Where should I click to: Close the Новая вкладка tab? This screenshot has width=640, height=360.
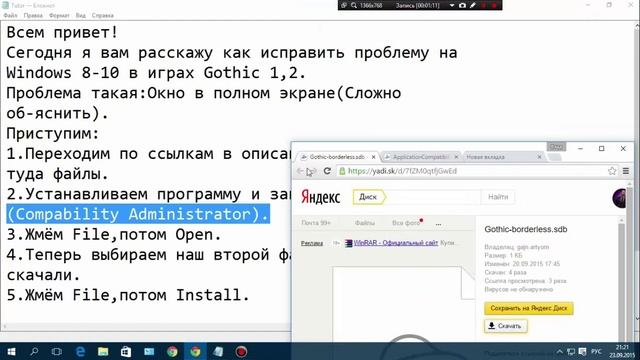click(x=539, y=157)
